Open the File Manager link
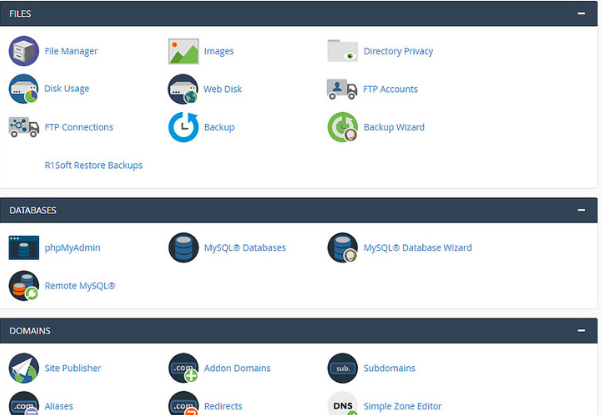 pos(71,51)
